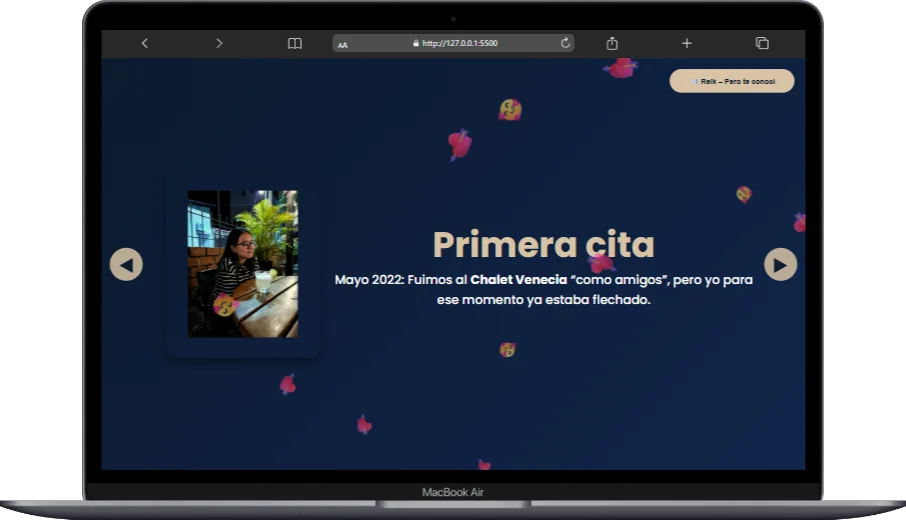The height and width of the screenshot is (520, 906).
Task: Click the Primera cita heading
Action: point(544,244)
